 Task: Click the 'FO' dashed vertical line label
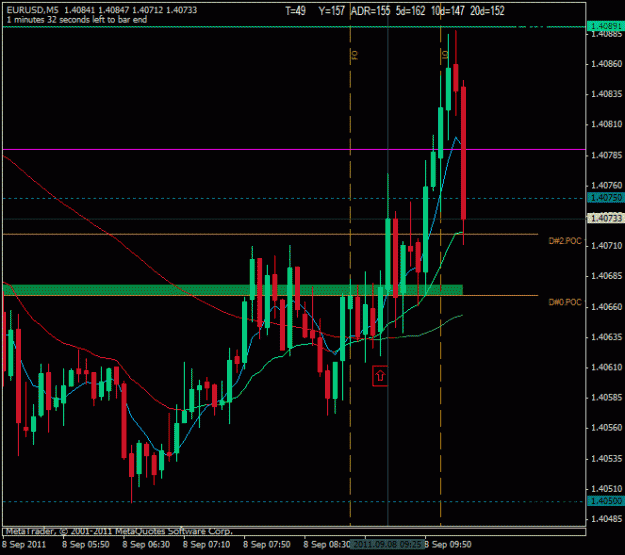pos(355,55)
